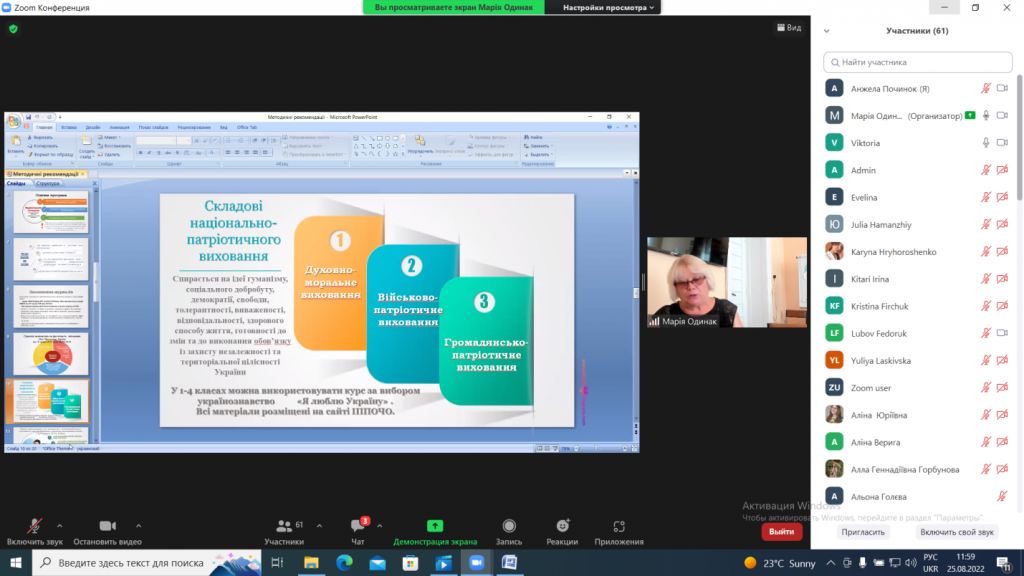Click taskbar search box Введите здесь текст
Image resolution: width=1024 pixels, height=576 pixels.
tap(146, 562)
